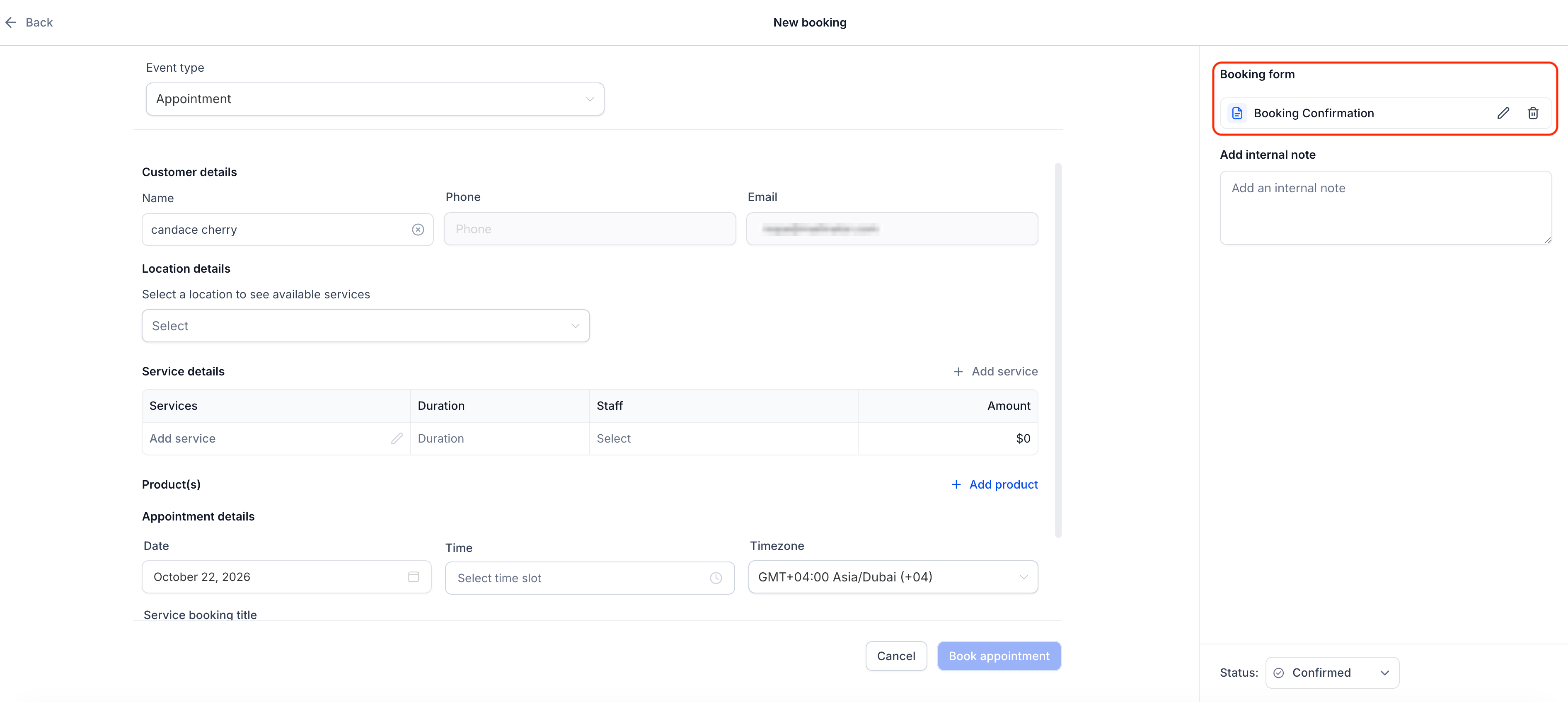1568x702 pixels.
Task: Change the Confirmed status dropdown
Action: point(1332,673)
